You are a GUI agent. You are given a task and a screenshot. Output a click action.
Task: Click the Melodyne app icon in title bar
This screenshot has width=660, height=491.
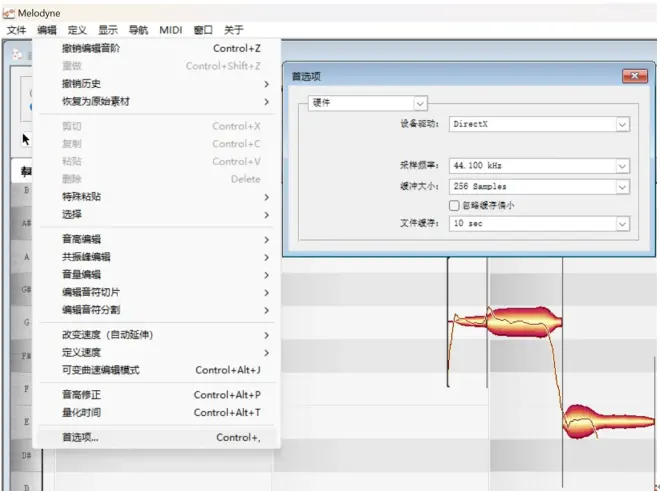(x=8, y=13)
